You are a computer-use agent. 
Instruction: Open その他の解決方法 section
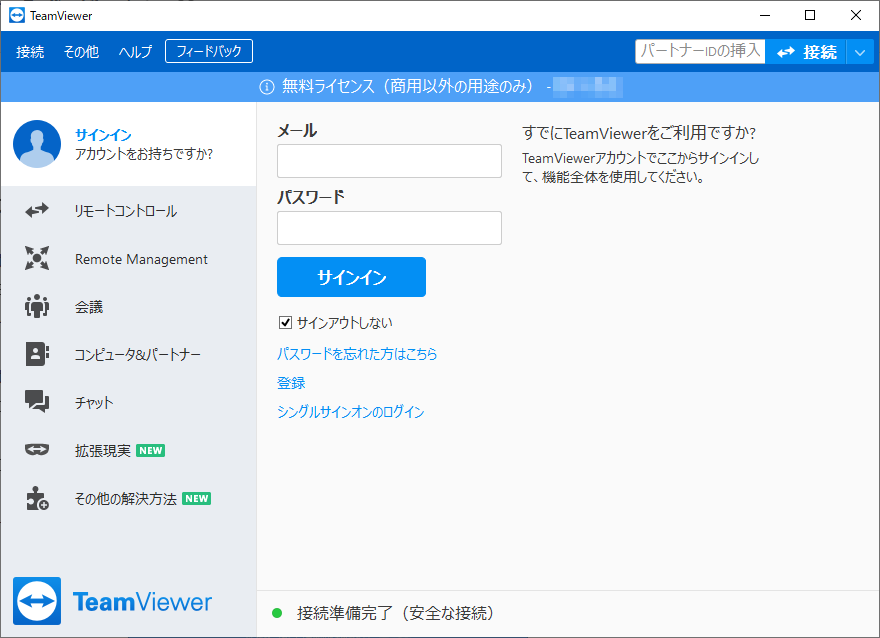129,498
